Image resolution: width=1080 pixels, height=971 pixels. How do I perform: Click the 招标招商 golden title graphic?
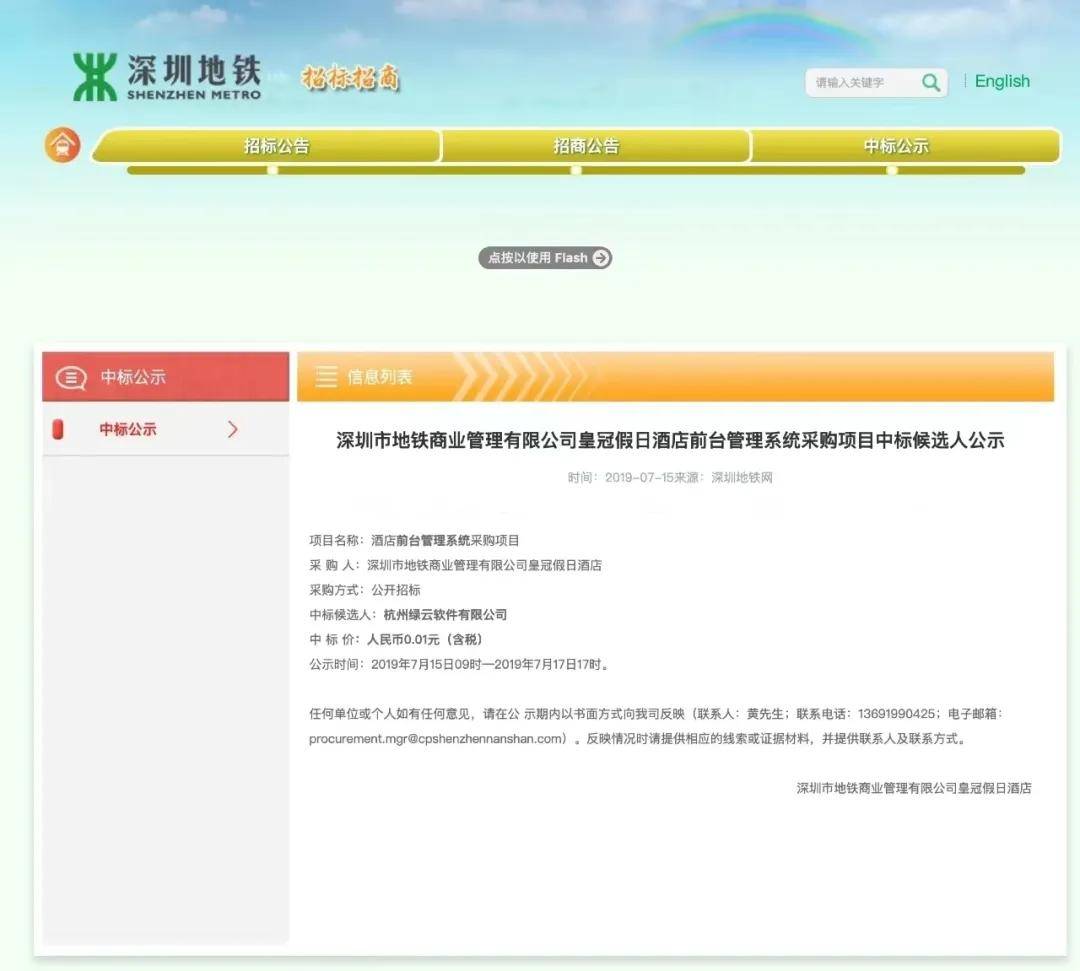[351, 78]
